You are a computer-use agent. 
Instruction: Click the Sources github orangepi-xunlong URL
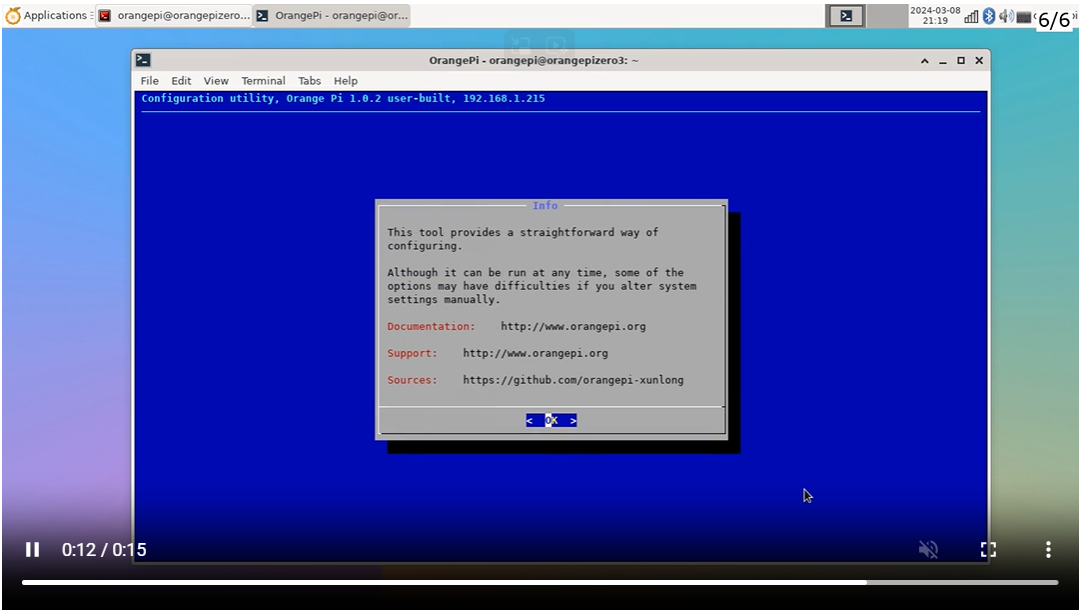click(x=573, y=380)
